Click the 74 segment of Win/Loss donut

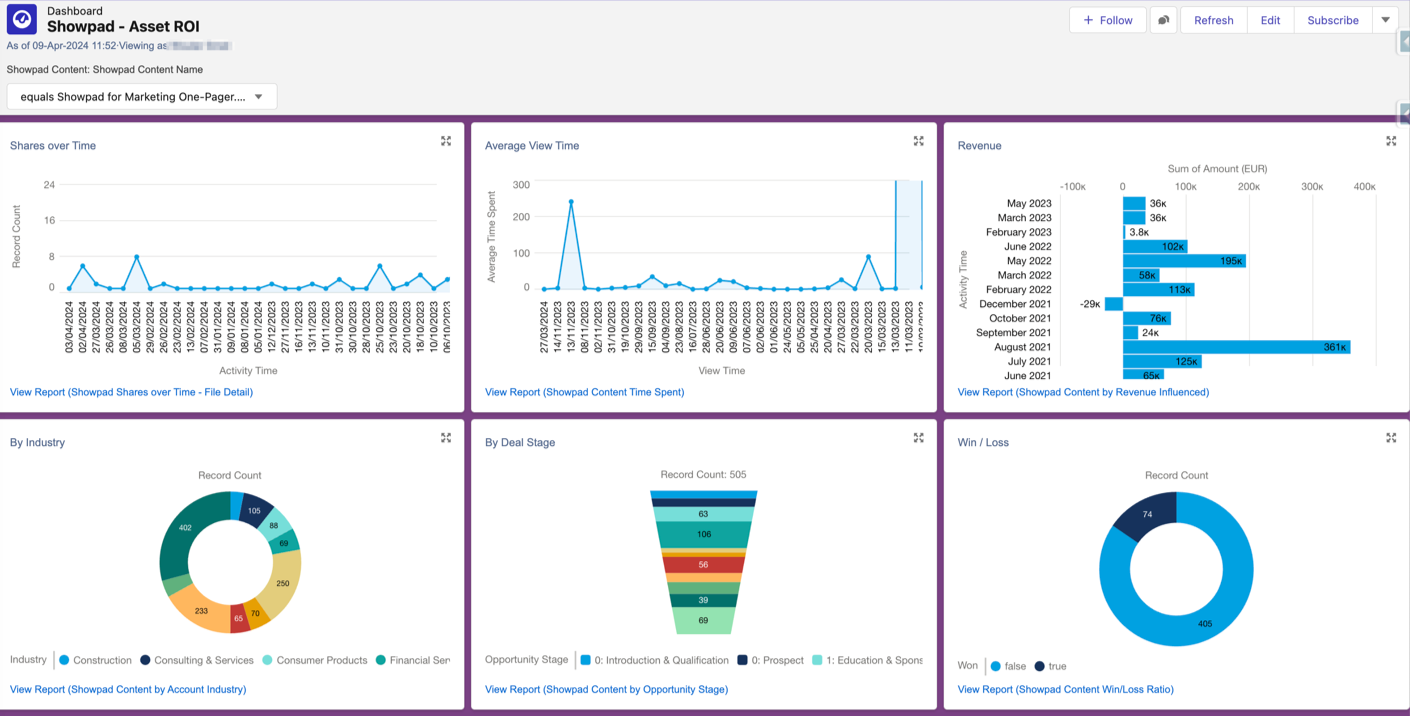1147,515
